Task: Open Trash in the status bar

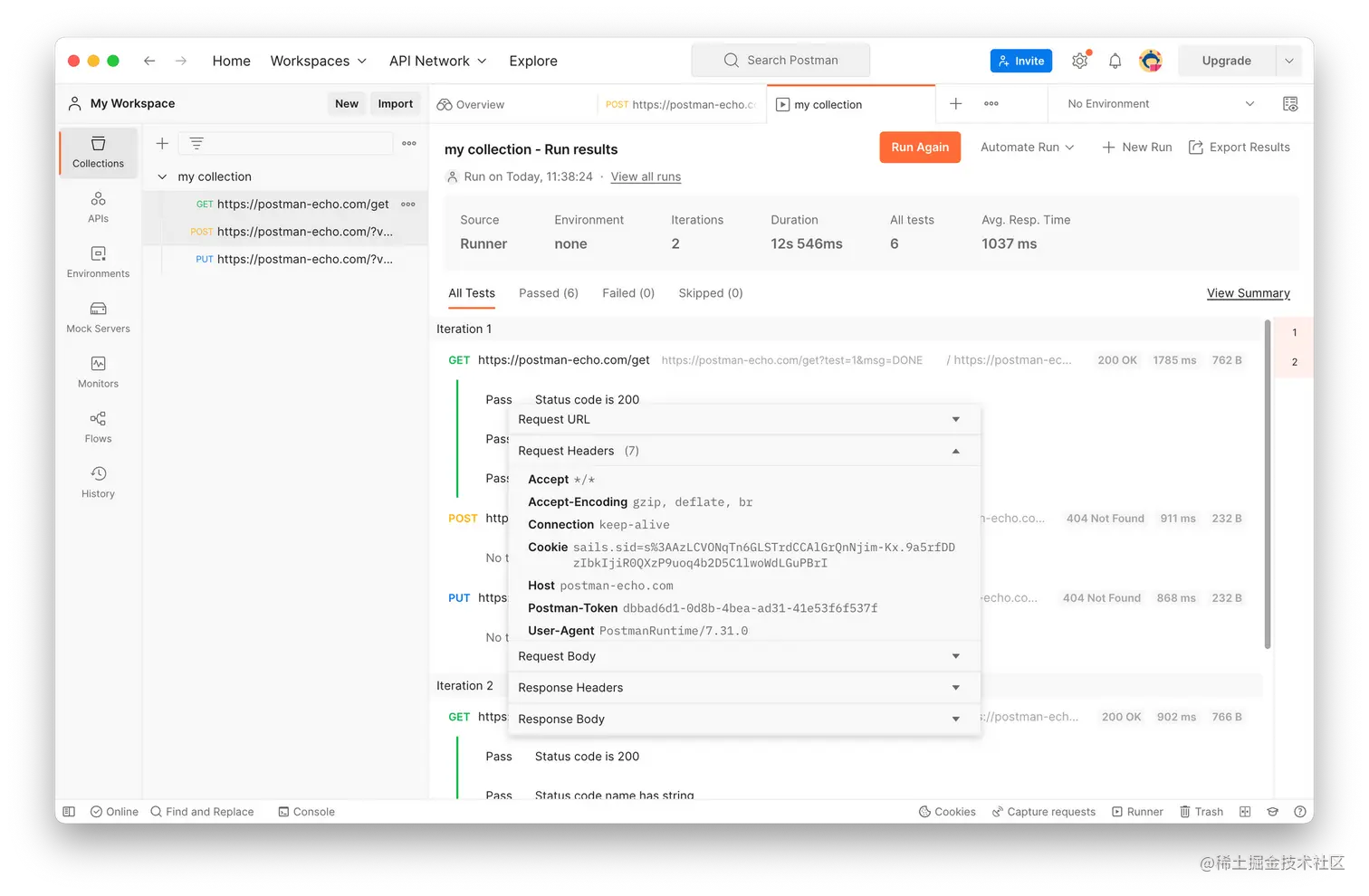Action: pos(1201,812)
